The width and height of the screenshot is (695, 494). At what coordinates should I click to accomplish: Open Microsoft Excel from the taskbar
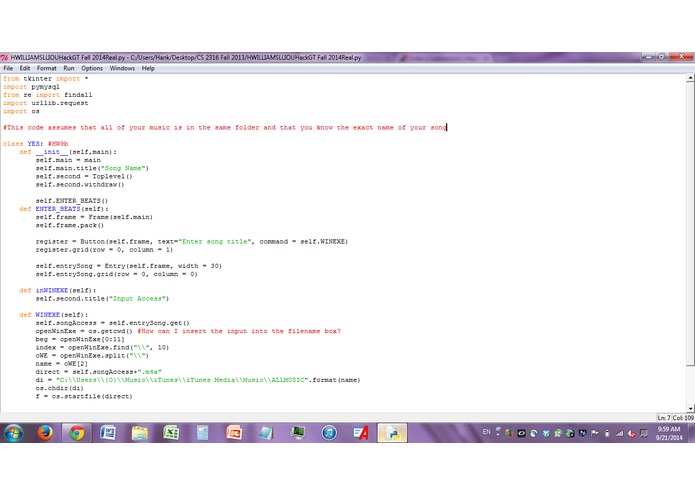click(171, 432)
